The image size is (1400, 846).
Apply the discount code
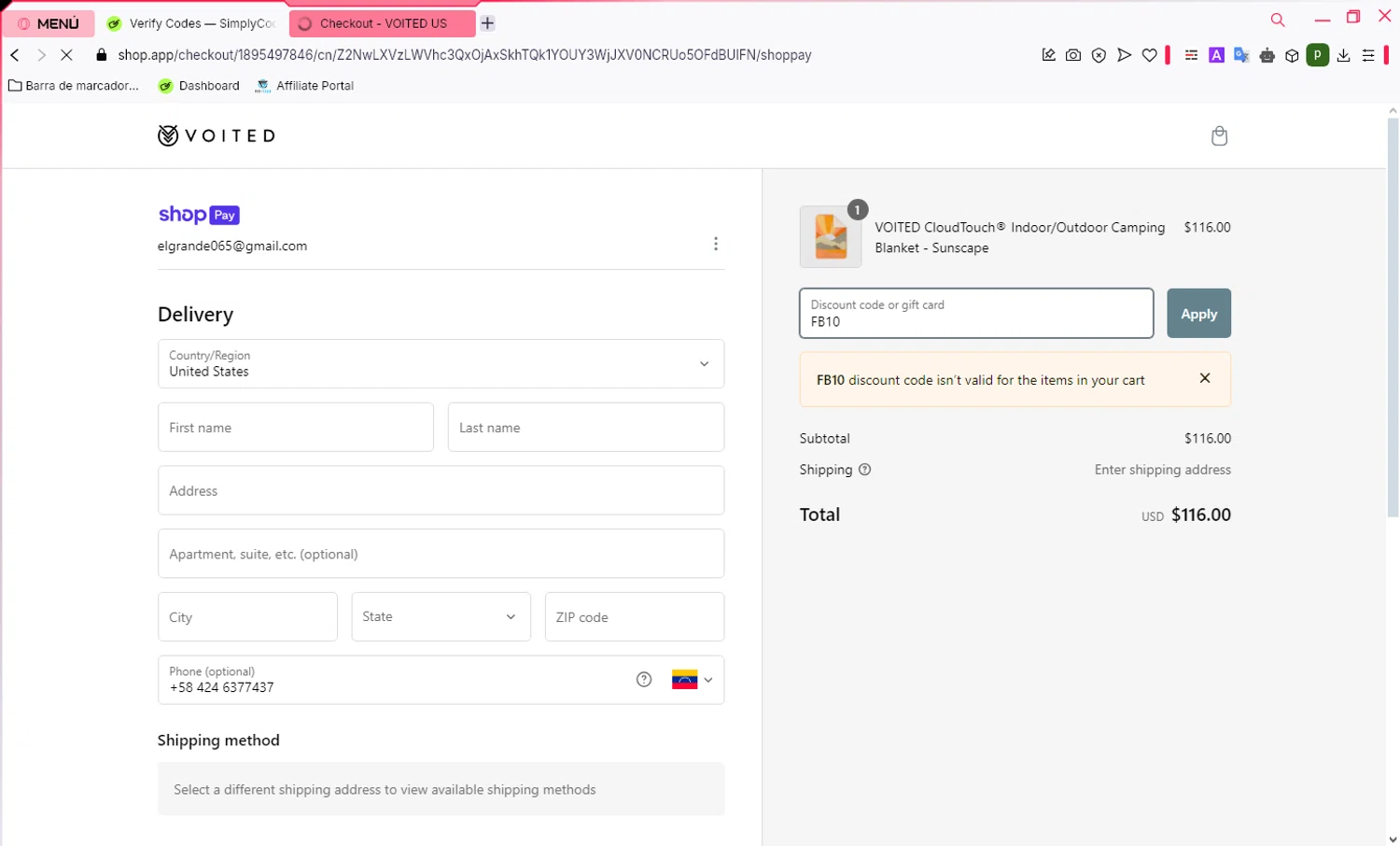pos(1198,314)
